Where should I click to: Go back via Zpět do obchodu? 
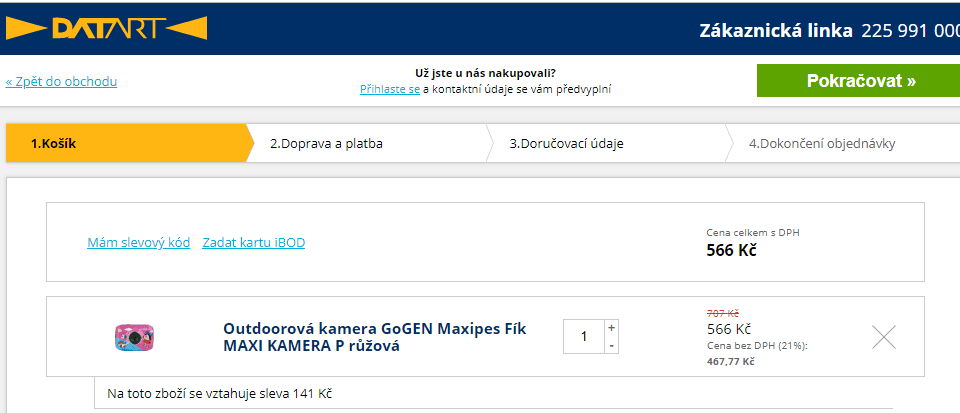(61, 81)
